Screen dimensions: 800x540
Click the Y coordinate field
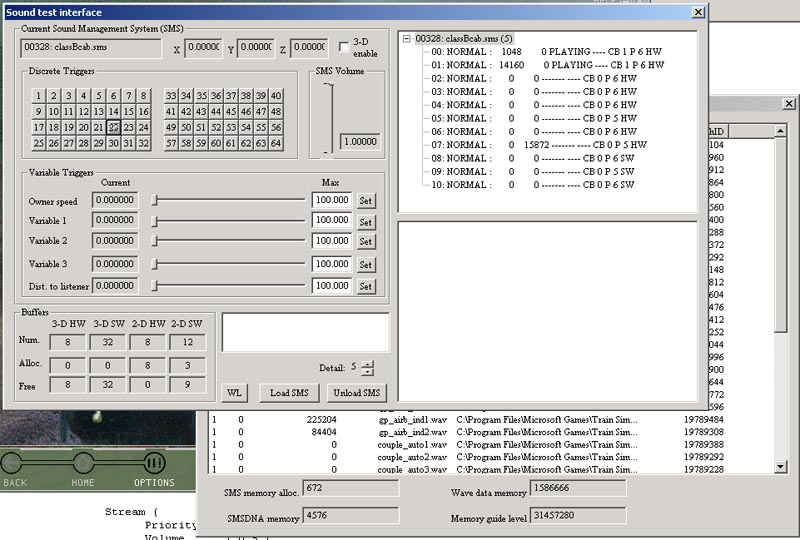point(256,47)
